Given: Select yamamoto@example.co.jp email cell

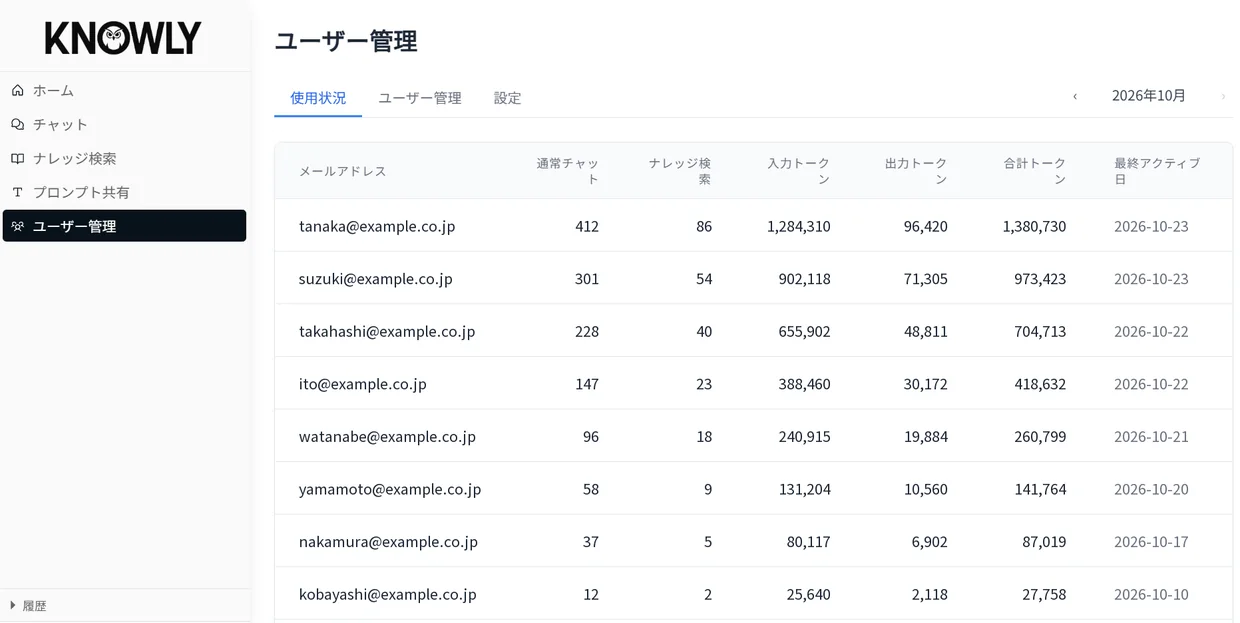Looking at the screenshot, I should (390, 489).
